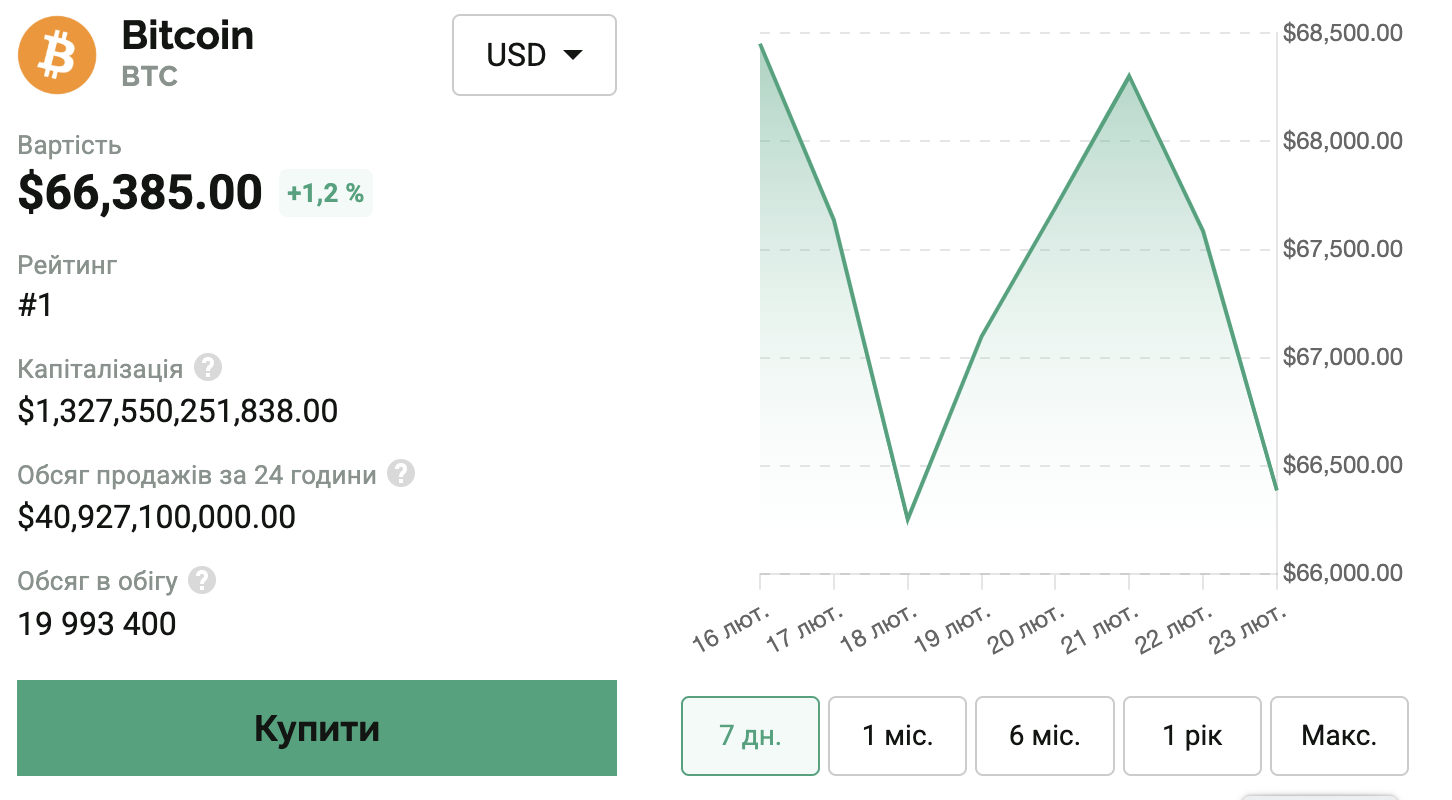Screen dimensions: 1452x800
Task: Click the chart peak at 21 лют.
Action: point(1129,76)
